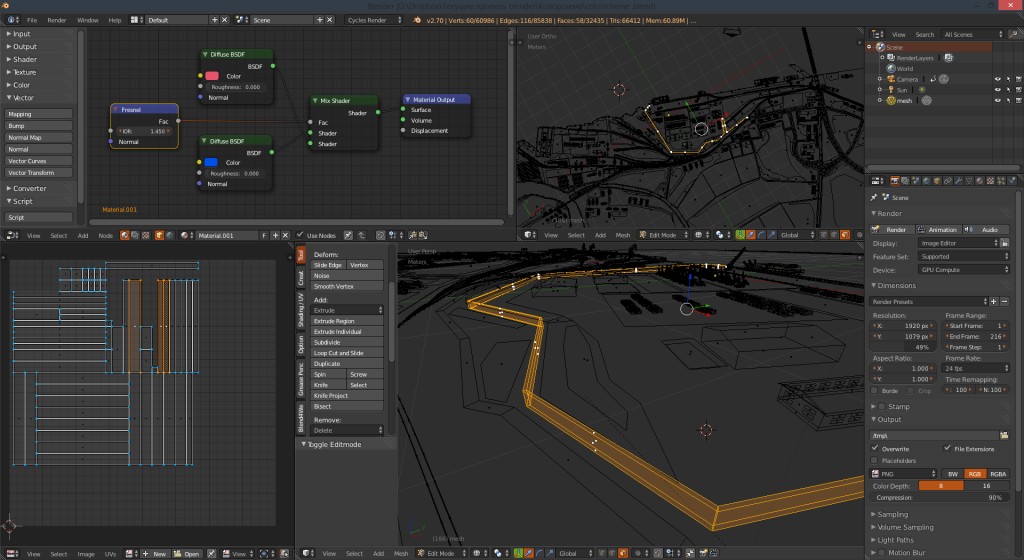Enable edge select mode in bottom viewport
This screenshot has width=1024, height=560.
[x=613, y=553]
